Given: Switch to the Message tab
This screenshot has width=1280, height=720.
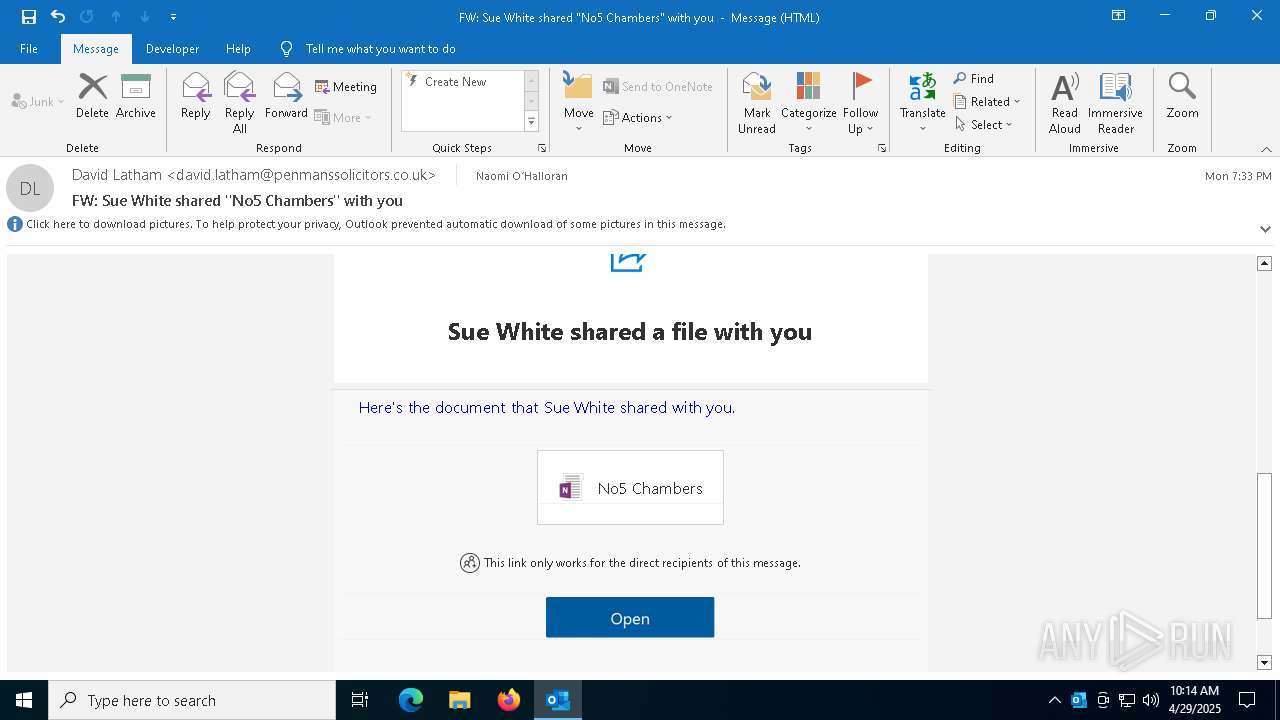Looking at the screenshot, I should tap(96, 49).
